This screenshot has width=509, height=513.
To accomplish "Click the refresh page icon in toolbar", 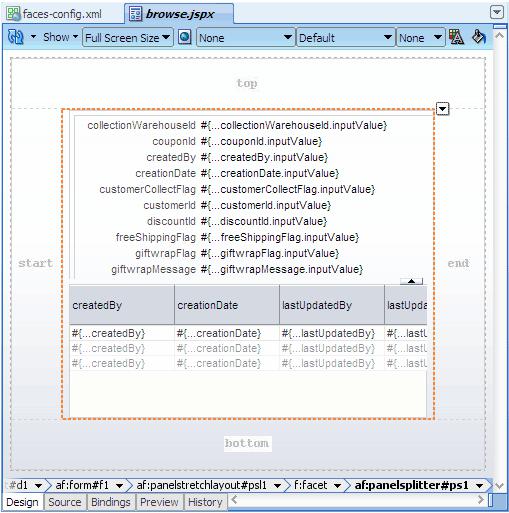I will click(x=15, y=37).
